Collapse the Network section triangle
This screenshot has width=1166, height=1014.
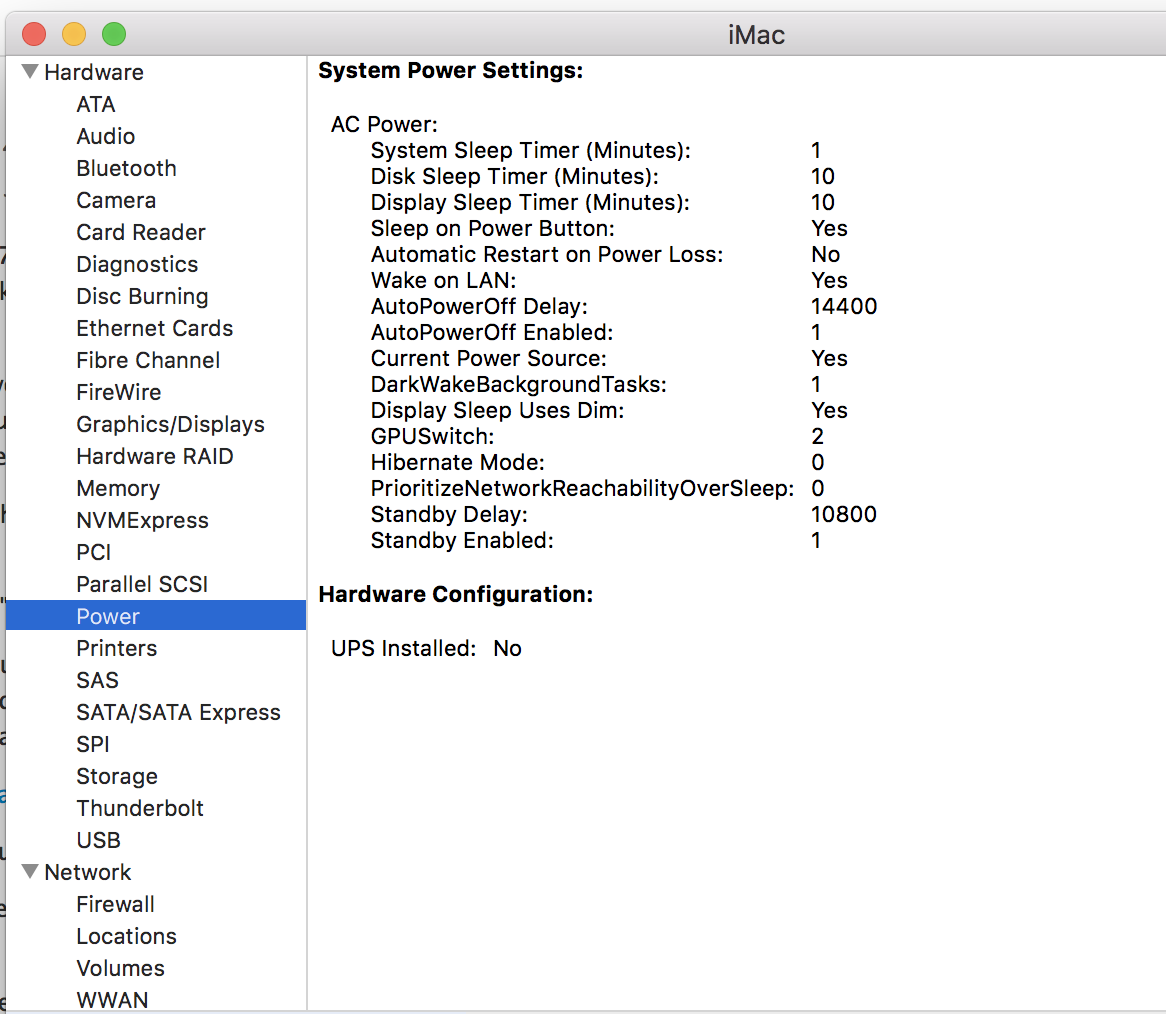[30, 871]
